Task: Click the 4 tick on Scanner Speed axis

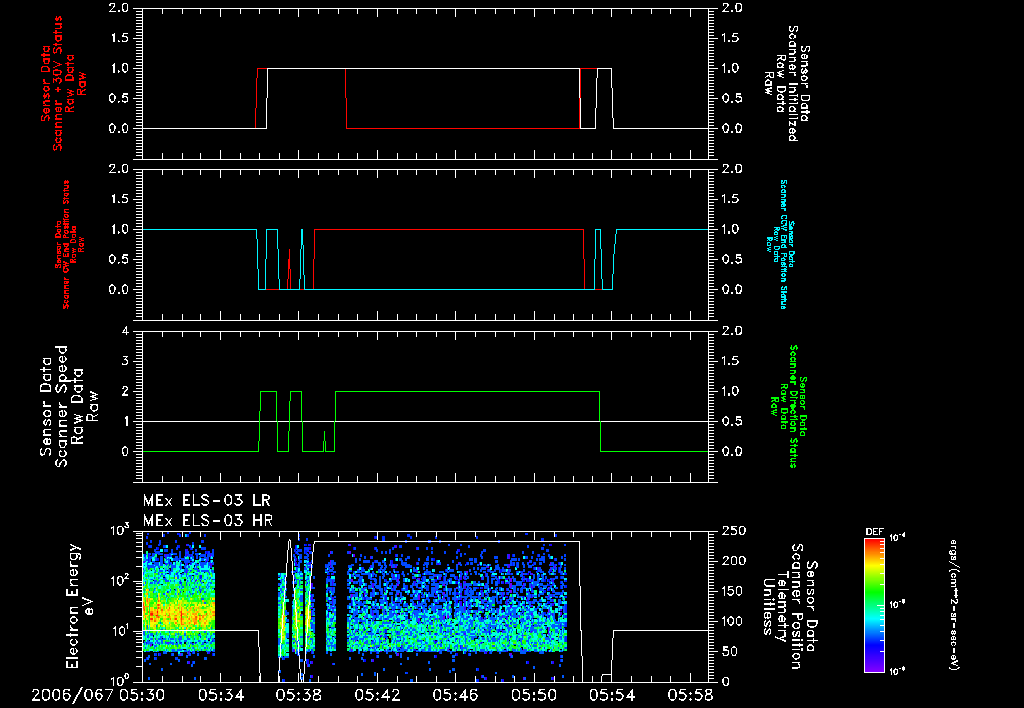Action: 125,331
